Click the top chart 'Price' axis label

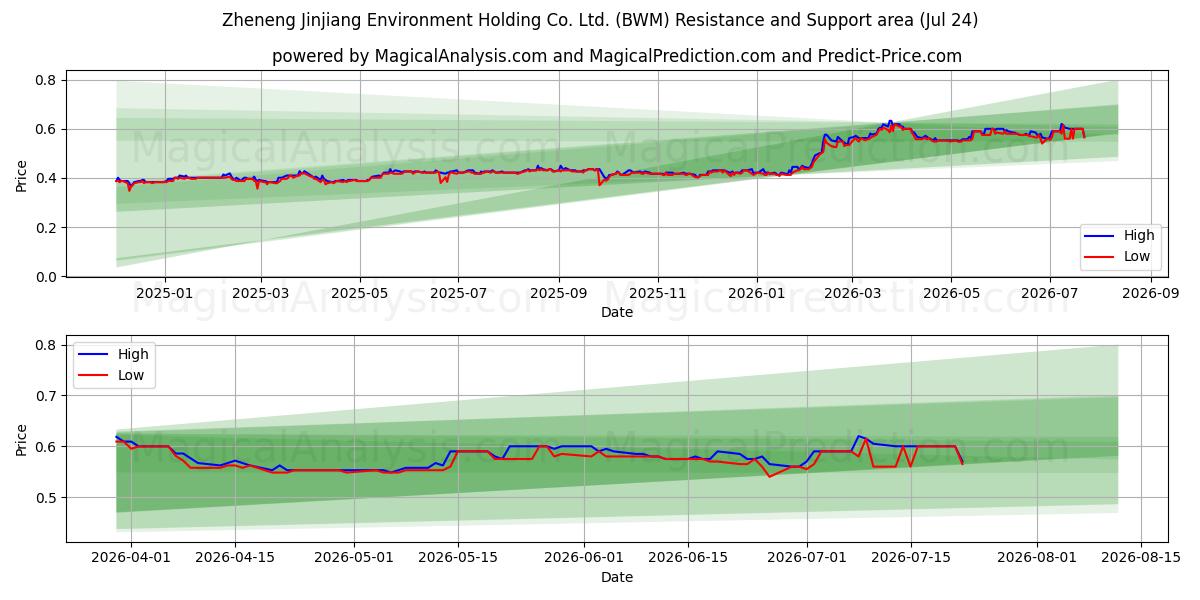[22, 177]
